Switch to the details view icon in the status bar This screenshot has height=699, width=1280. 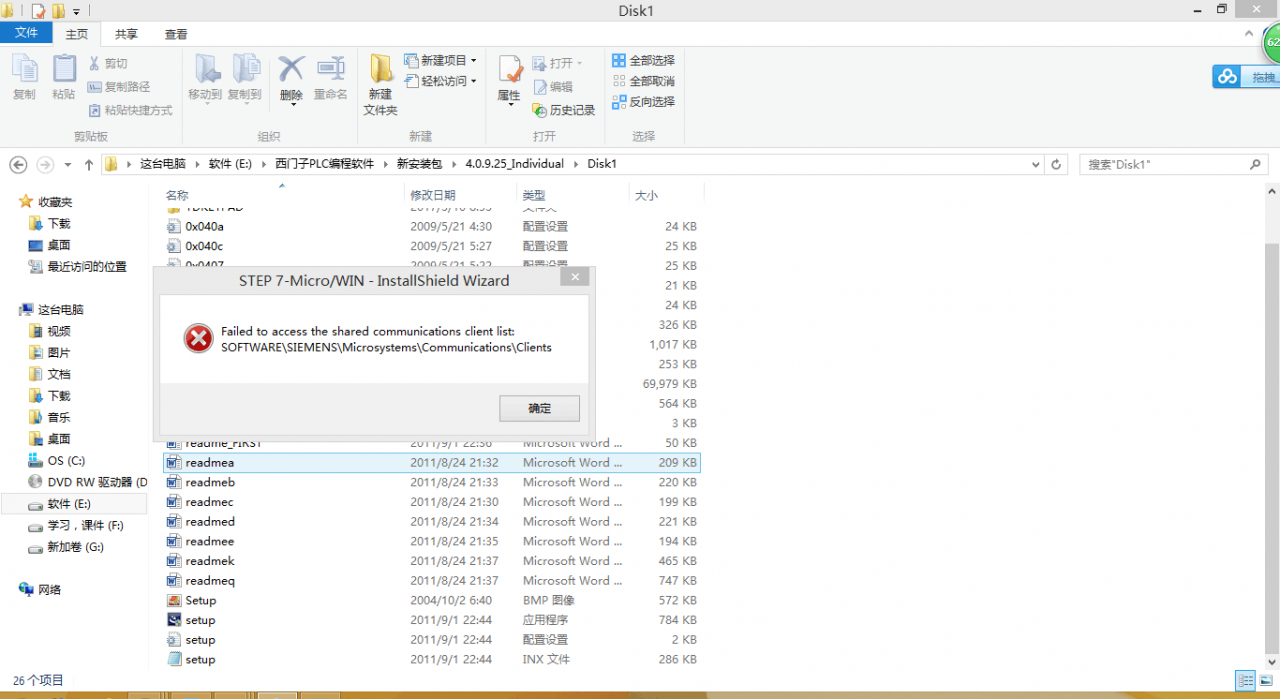click(x=1244, y=680)
